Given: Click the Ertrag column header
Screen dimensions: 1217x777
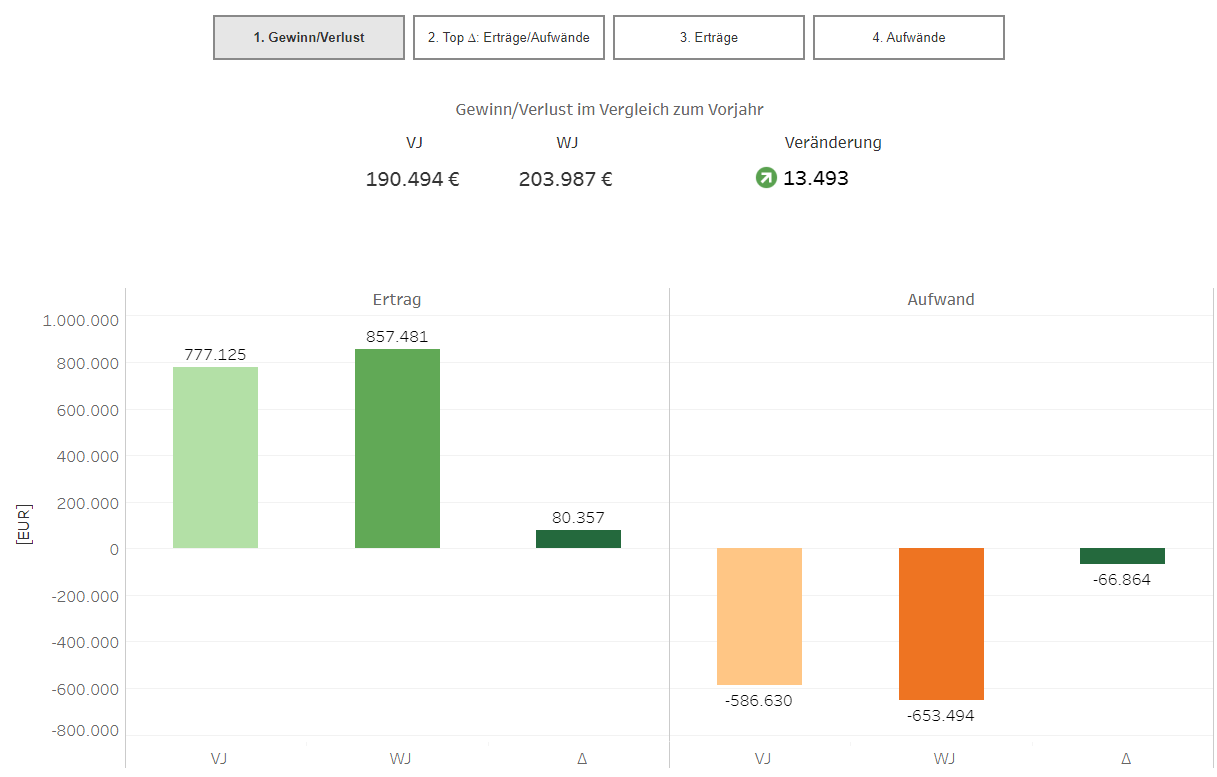Looking at the screenshot, I should pos(397,299).
